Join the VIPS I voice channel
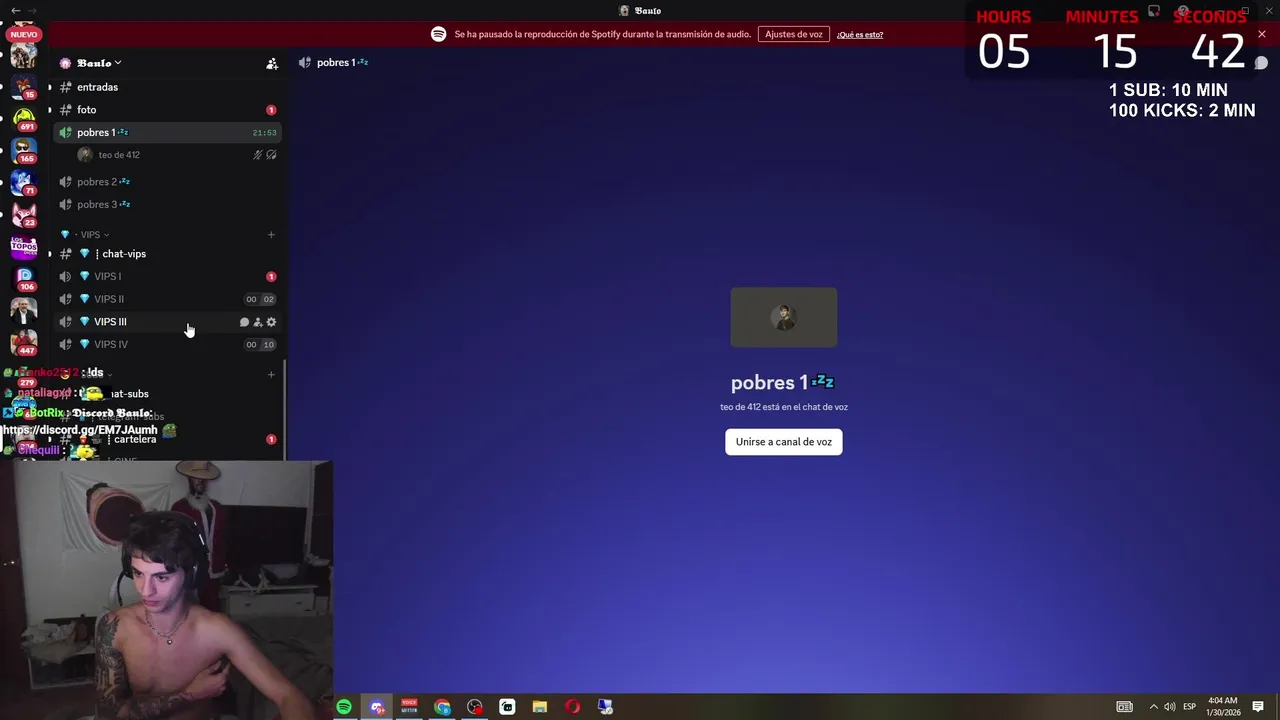 [166, 276]
